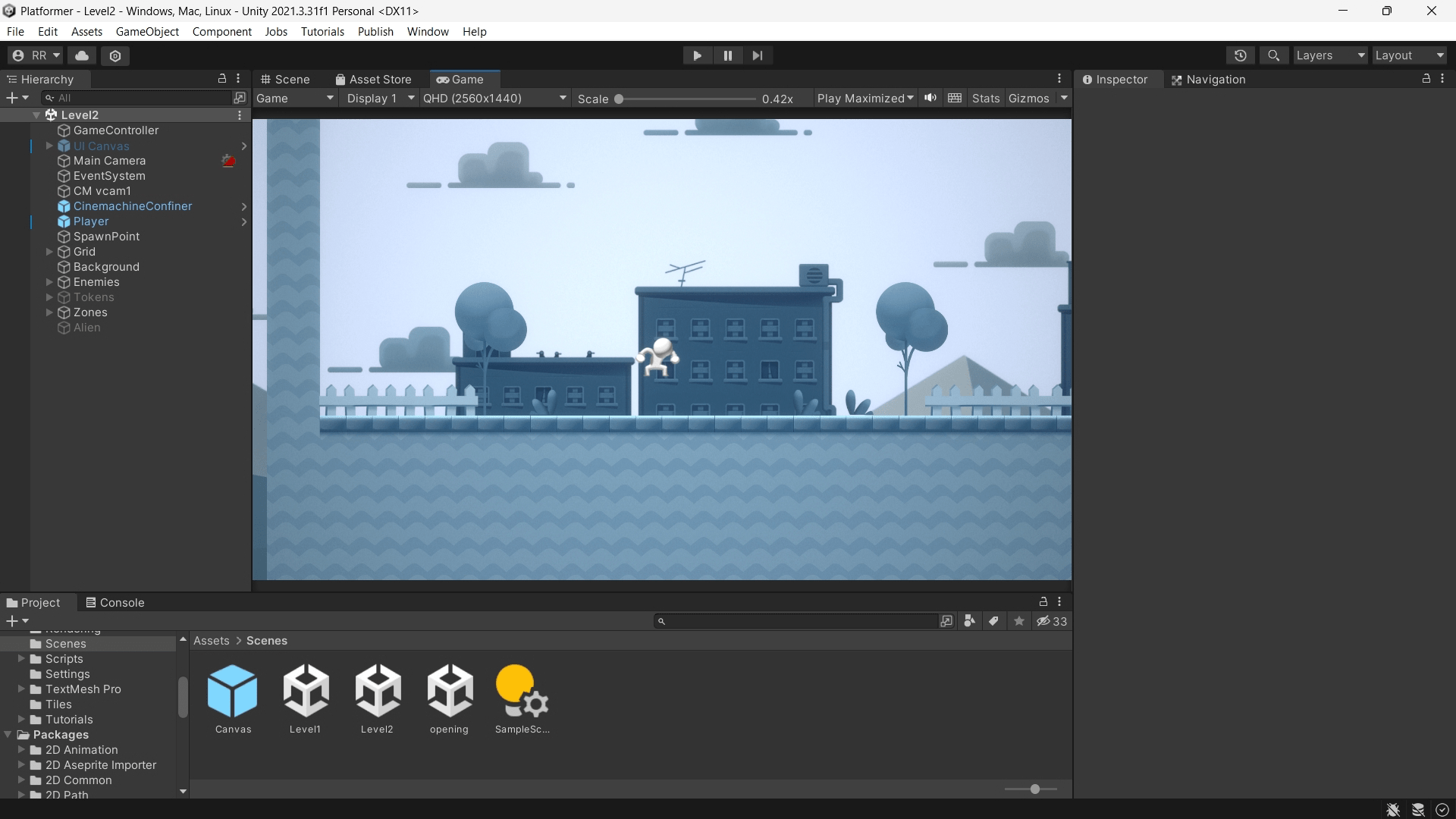This screenshot has height=819, width=1456.
Task: Open Hierarchy panel options menu
Action: point(238,79)
